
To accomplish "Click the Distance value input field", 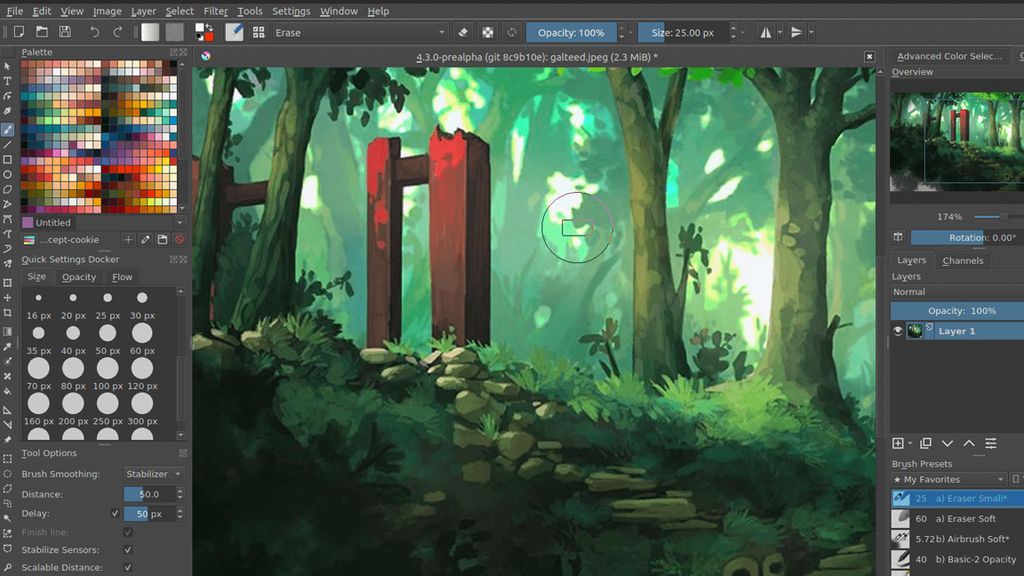I will (152, 493).
